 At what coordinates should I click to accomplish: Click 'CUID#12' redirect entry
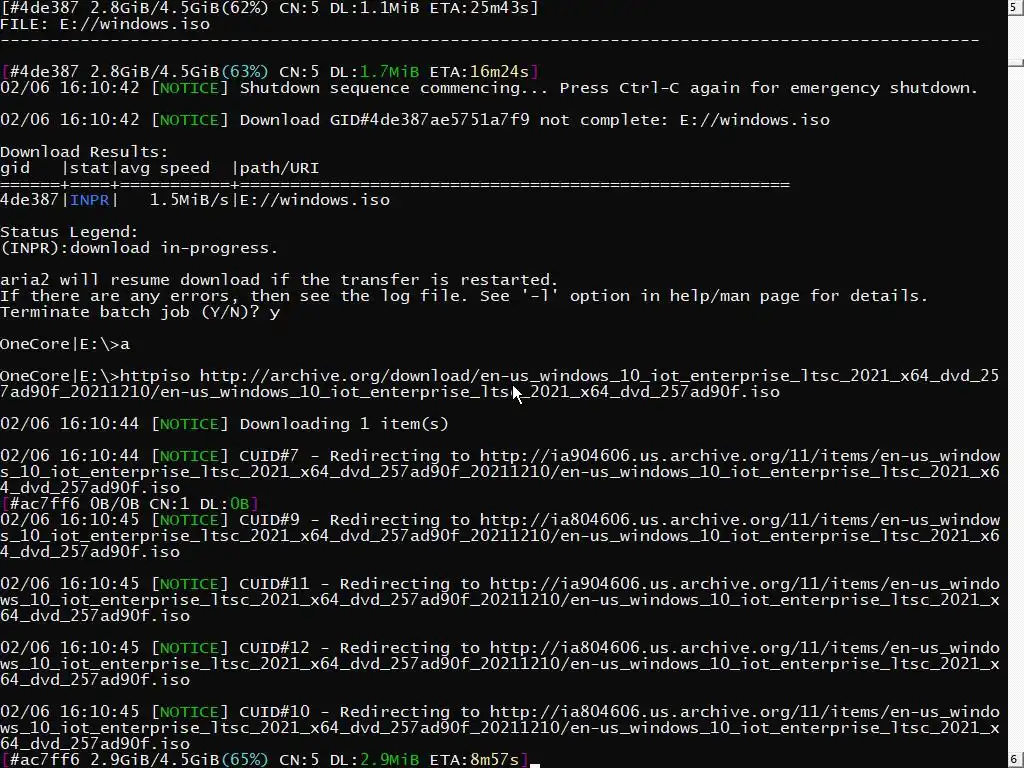[274, 648]
